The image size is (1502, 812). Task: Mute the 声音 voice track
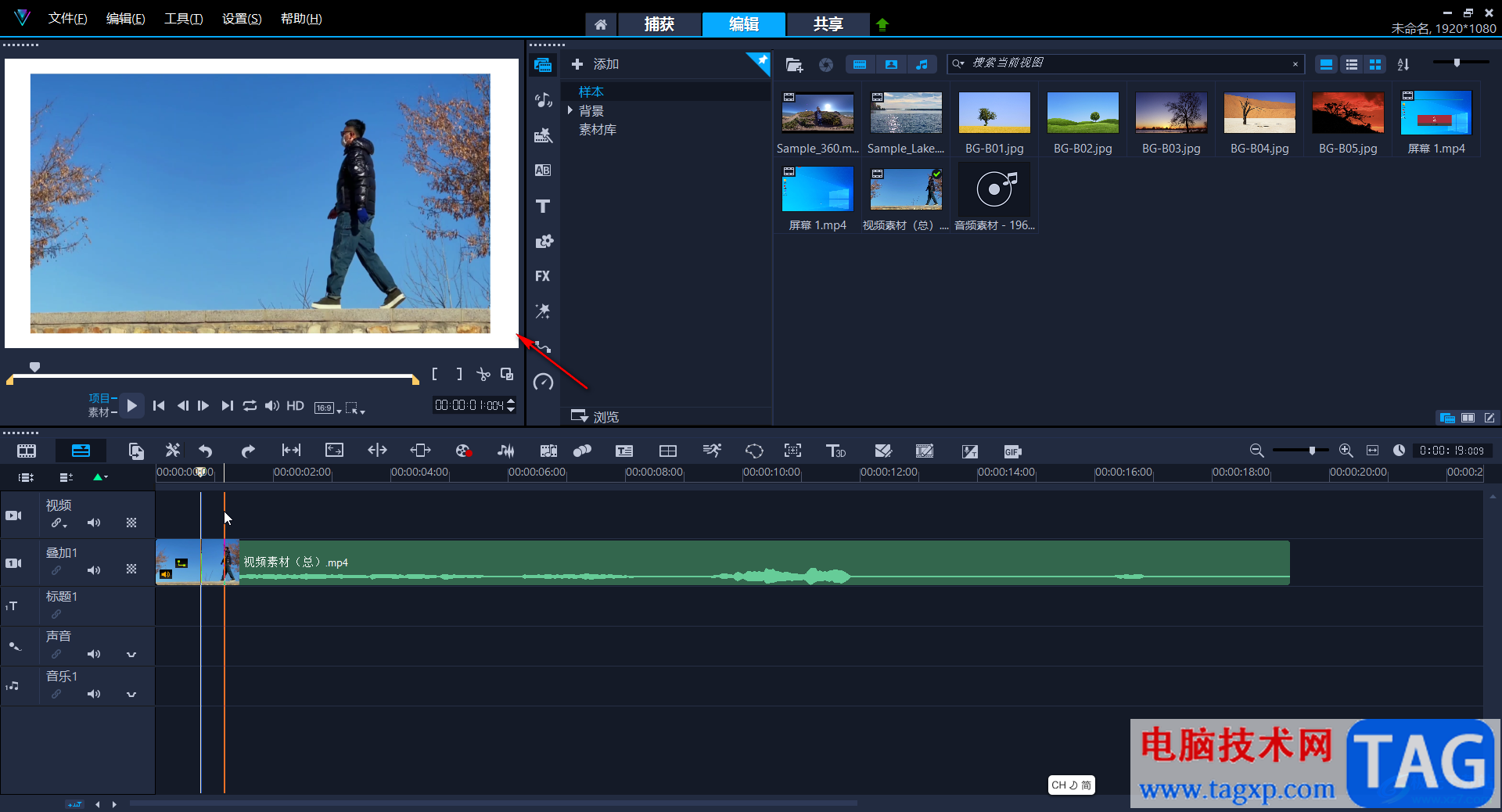click(x=94, y=654)
